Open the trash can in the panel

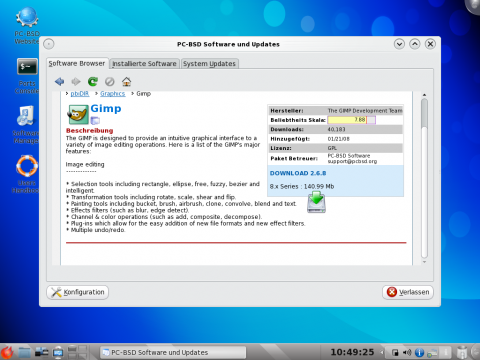pyautogui.click(x=462, y=352)
